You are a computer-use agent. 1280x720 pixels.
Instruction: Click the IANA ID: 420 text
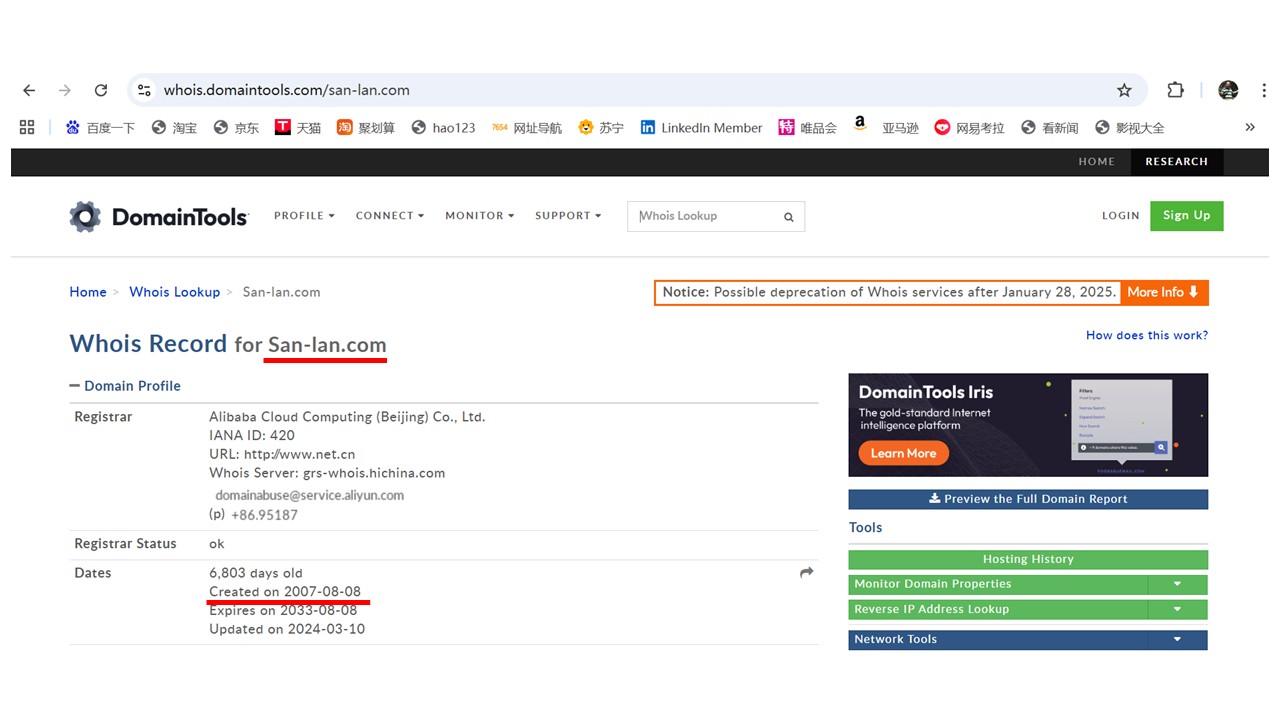(252, 436)
